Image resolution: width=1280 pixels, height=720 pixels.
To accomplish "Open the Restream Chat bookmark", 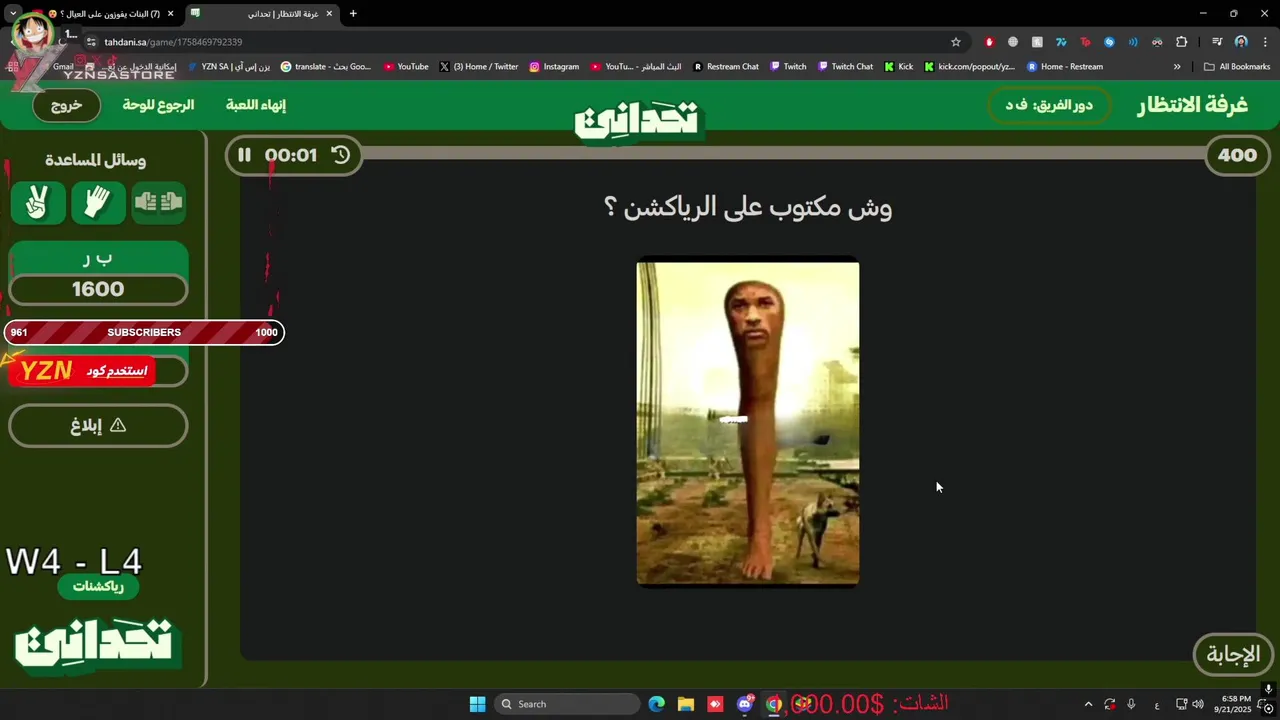I will (725, 67).
